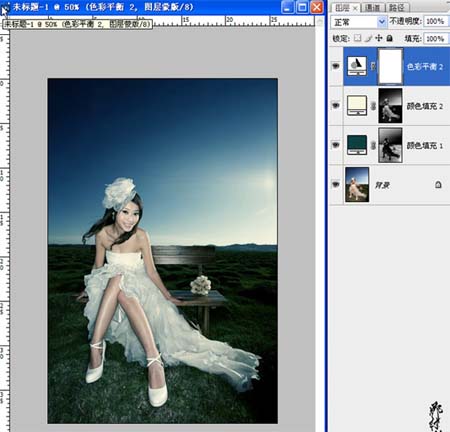Click the opacity 100% field

click(x=435, y=21)
